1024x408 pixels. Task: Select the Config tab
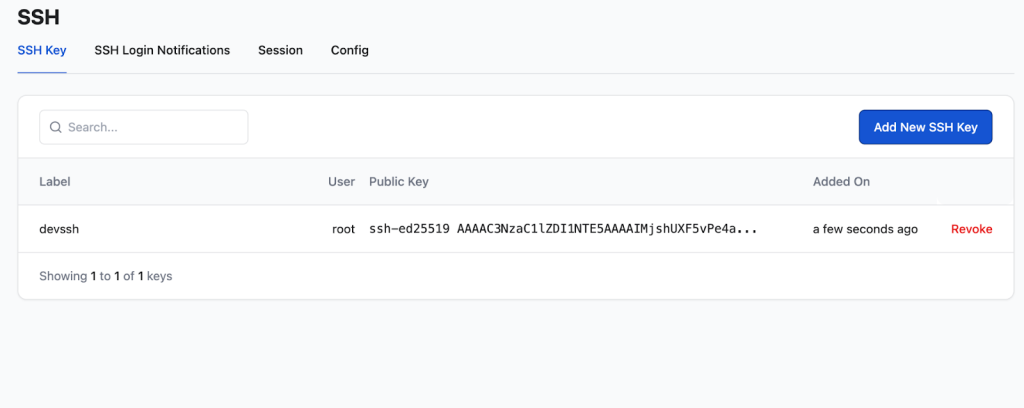[350, 50]
